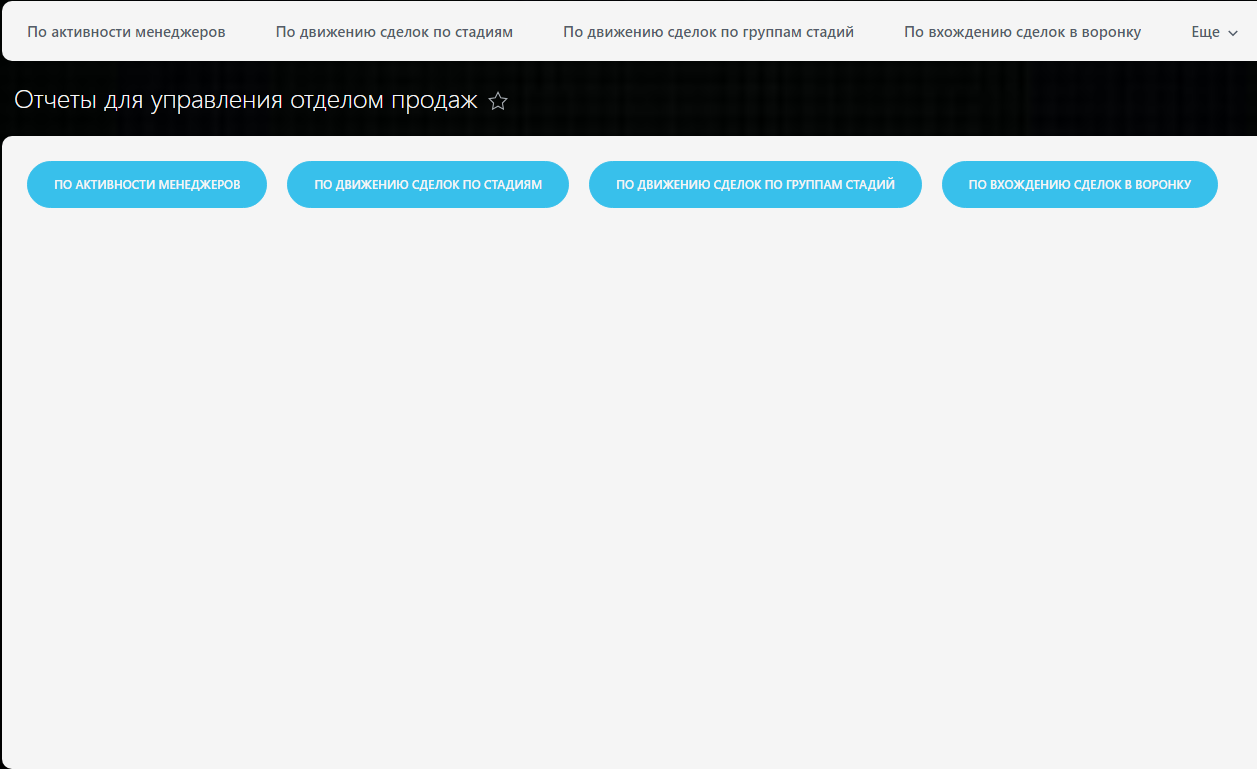Click the page title Отчеты для управления отделом продаж

tap(246, 100)
